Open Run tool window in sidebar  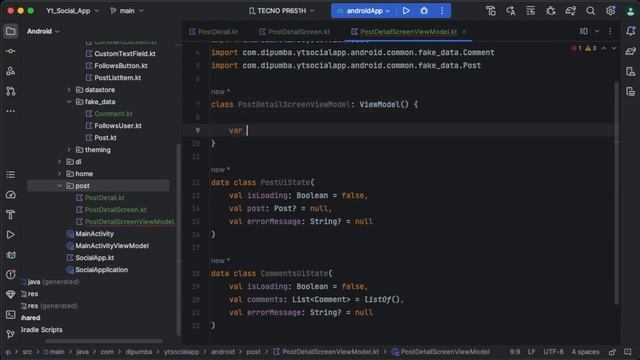point(11,235)
